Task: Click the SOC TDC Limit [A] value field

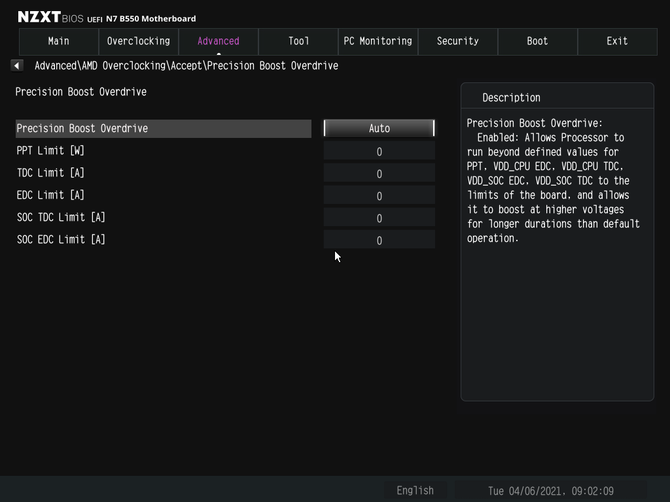Action: point(379,218)
